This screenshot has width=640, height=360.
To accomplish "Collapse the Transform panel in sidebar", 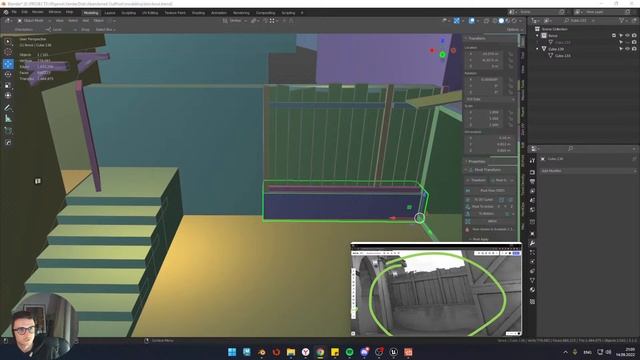I will [466, 38].
